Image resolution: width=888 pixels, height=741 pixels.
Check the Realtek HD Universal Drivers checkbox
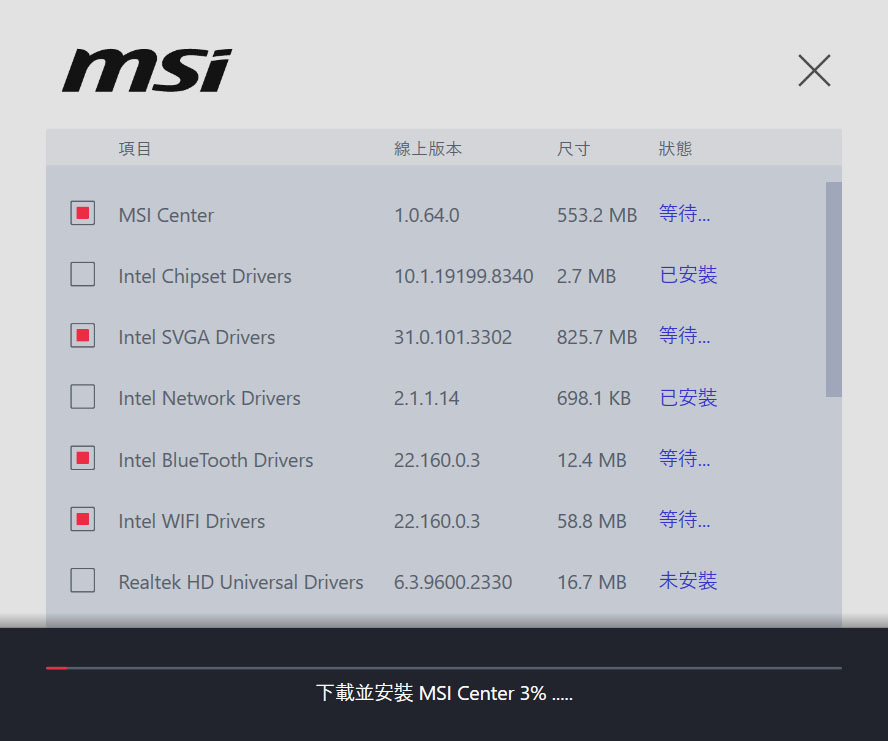[x=83, y=581]
